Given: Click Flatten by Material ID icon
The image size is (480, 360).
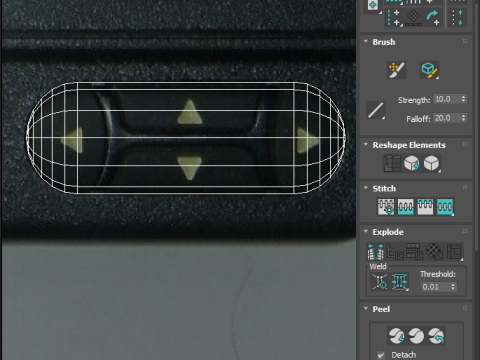Looking at the screenshot, I should pyautogui.click(x=434, y=251).
